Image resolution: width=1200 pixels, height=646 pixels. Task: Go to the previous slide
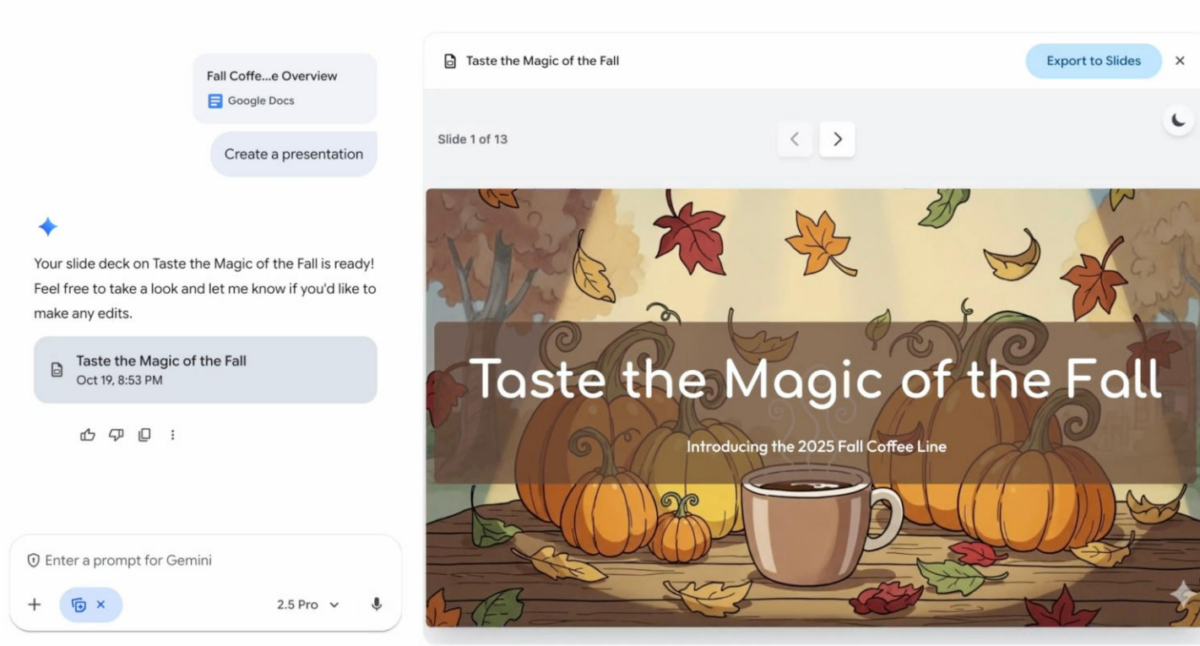click(795, 139)
